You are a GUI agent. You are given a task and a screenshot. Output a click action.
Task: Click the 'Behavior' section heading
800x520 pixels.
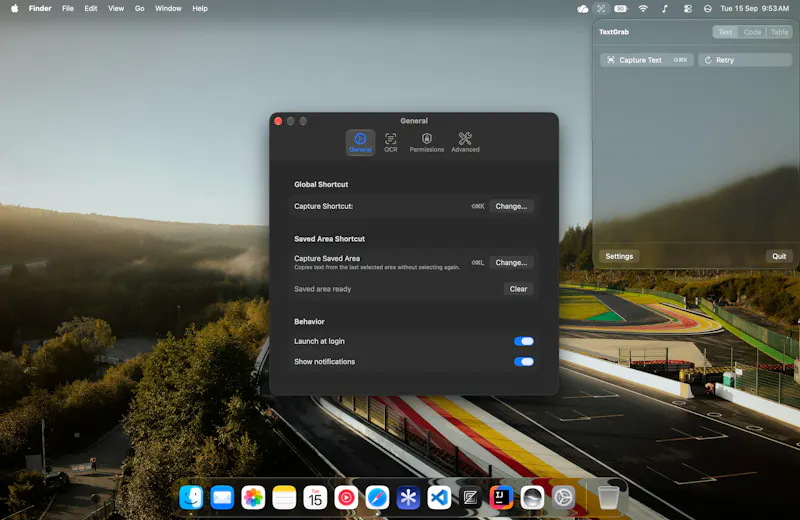coord(309,321)
